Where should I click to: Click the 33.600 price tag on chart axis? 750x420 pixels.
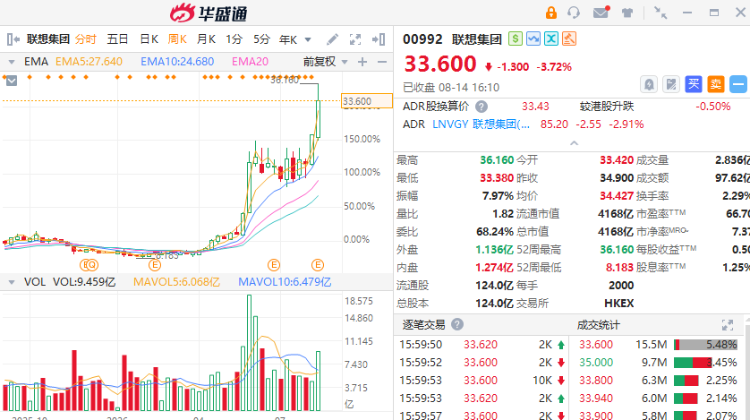(366, 101)
